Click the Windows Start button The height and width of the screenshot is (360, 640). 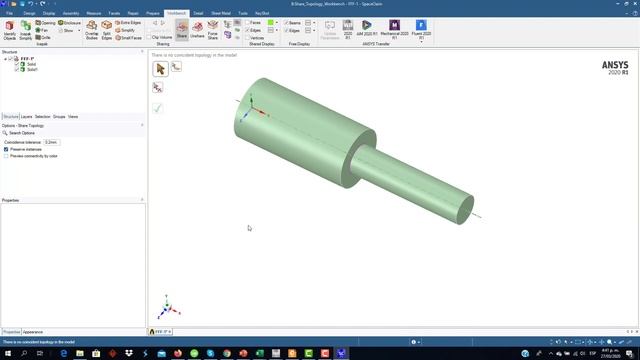pyautogui.click(x=8, y=353)
